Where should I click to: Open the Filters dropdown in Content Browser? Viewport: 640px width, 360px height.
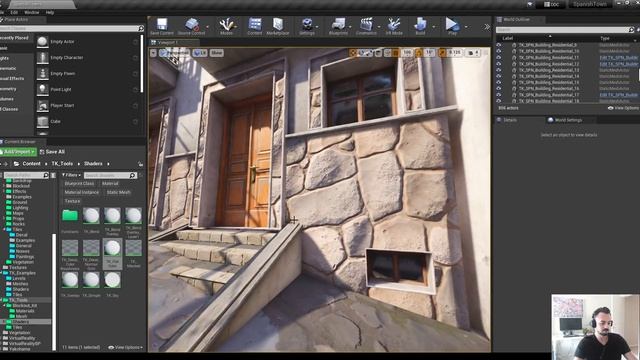point(71,175)
